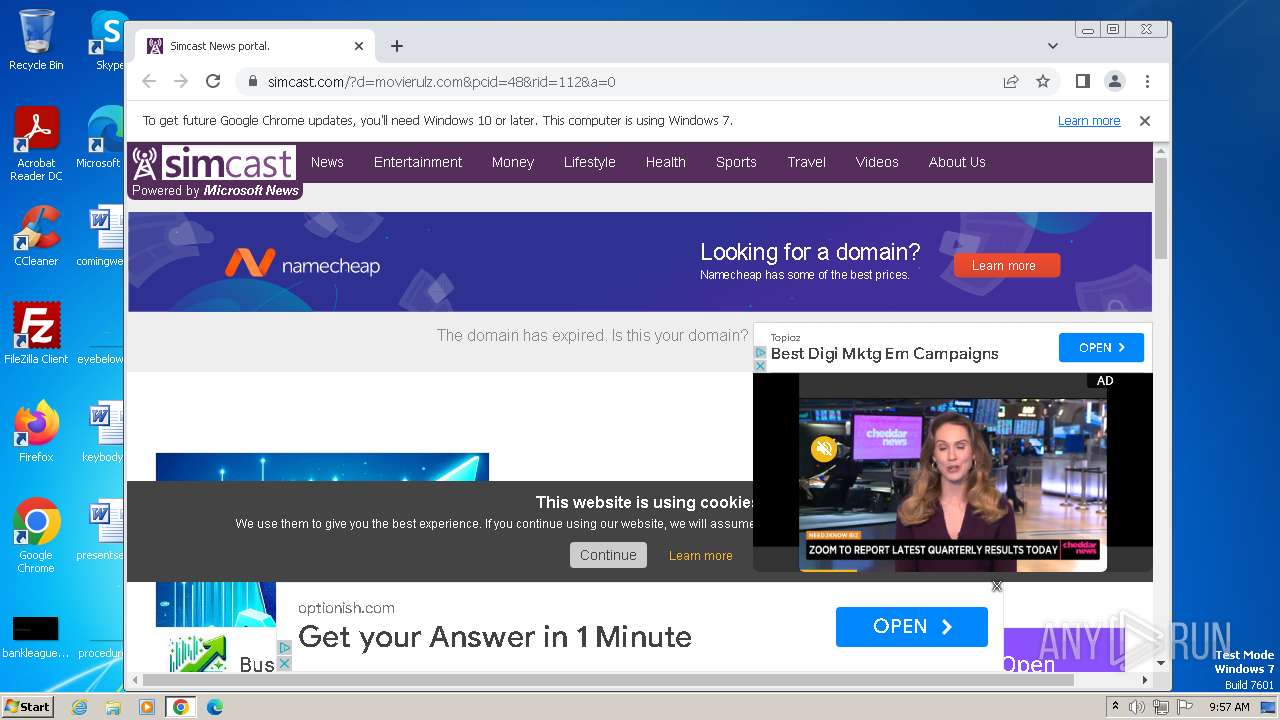
Task: Open Chrome profile avatar
Action: pos(1115,81)
